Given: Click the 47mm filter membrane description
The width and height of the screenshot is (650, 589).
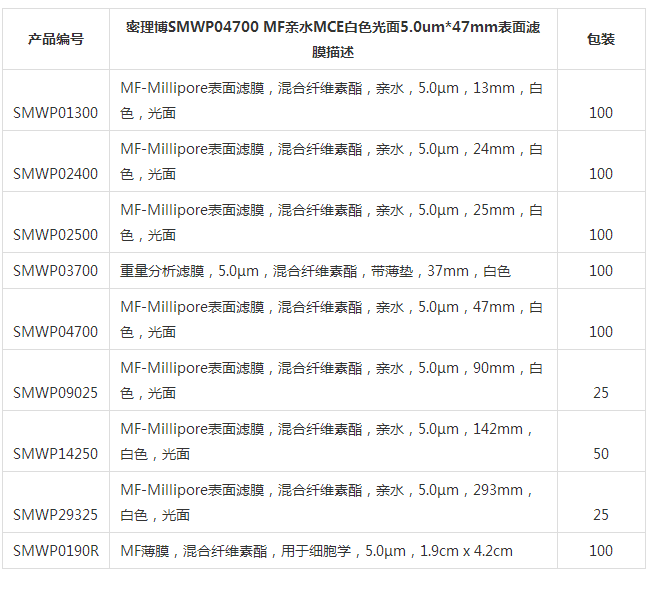Looking at the screenshot, I should coord(331,319).
